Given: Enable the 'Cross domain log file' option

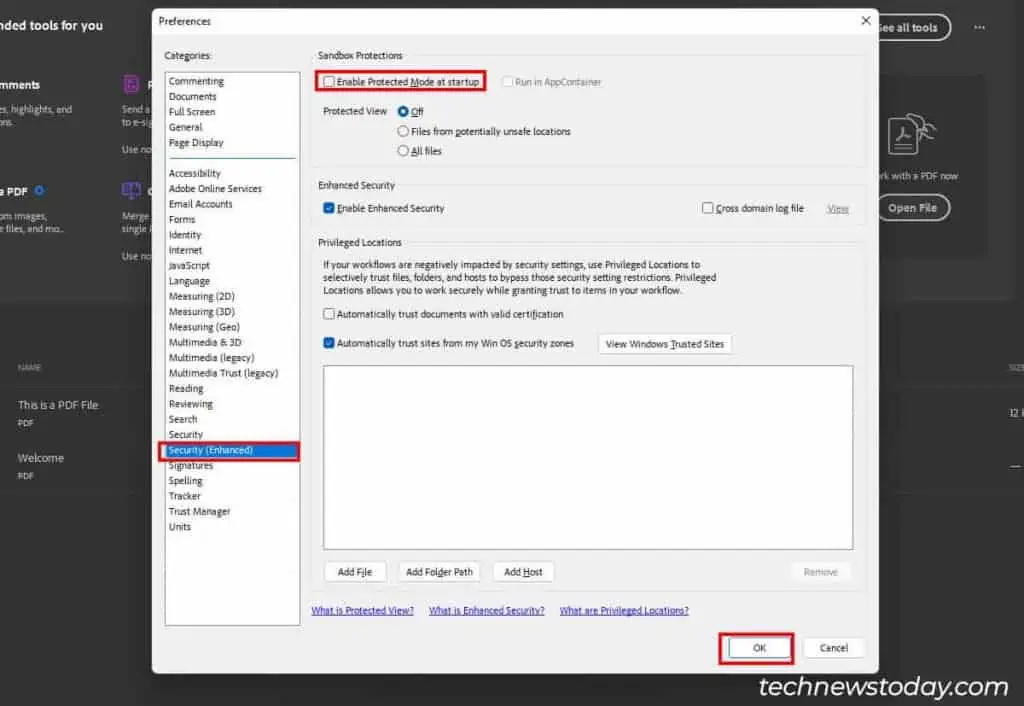Looking at the screenshot, I should click(707, 207).
